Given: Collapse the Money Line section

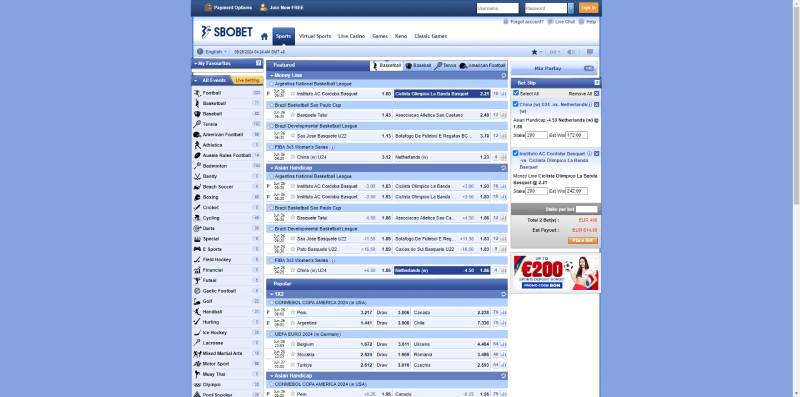Looking at the screenshot, I should pos(271,76).
